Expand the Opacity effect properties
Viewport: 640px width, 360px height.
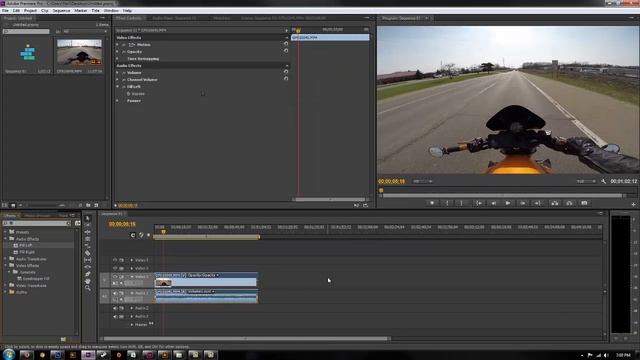(x=118, y=52)
